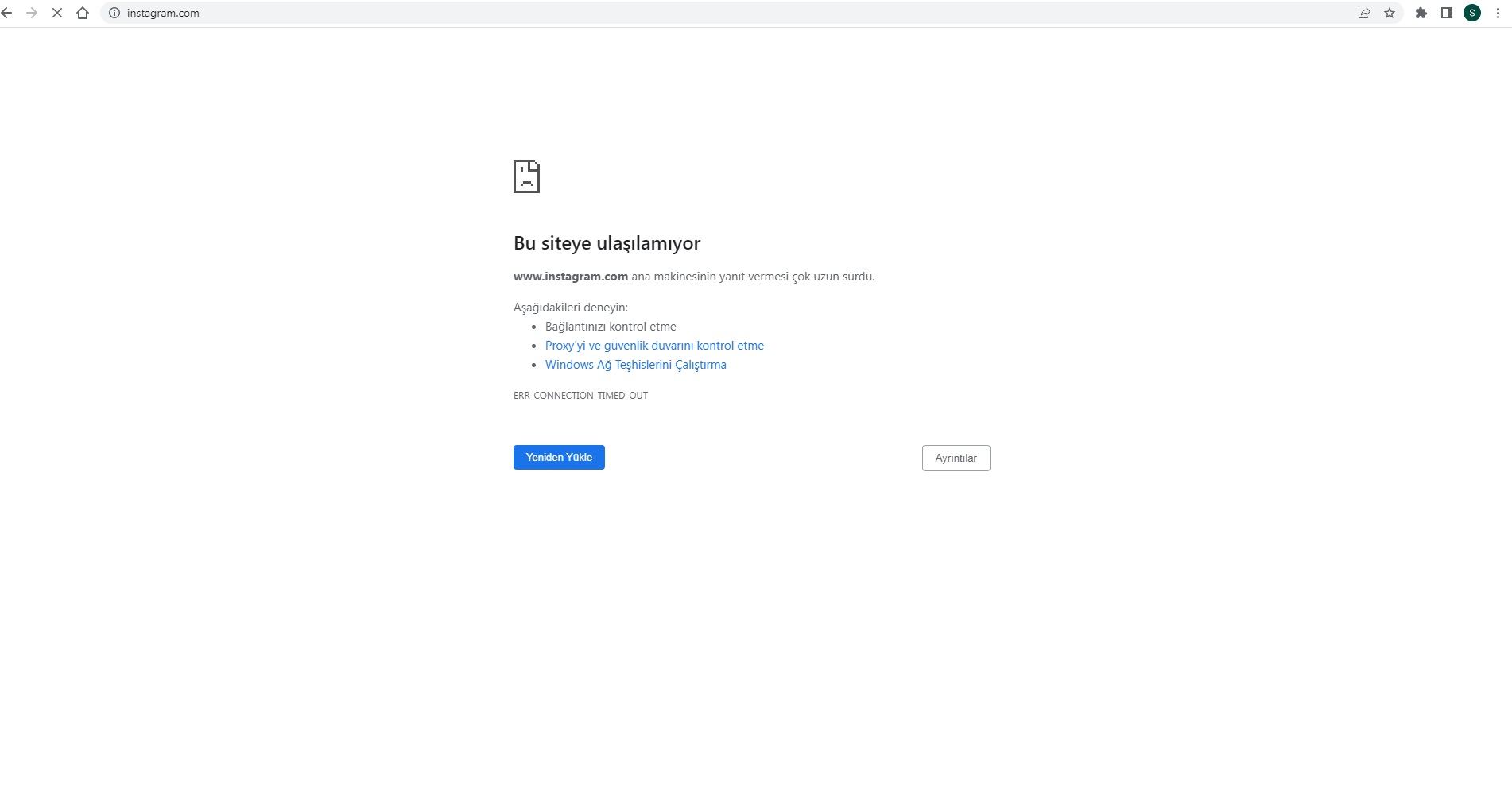Click Bağlantınızı kontrol etme list item
Viewport: 1512px width, 793px height.
coord(611,327)
